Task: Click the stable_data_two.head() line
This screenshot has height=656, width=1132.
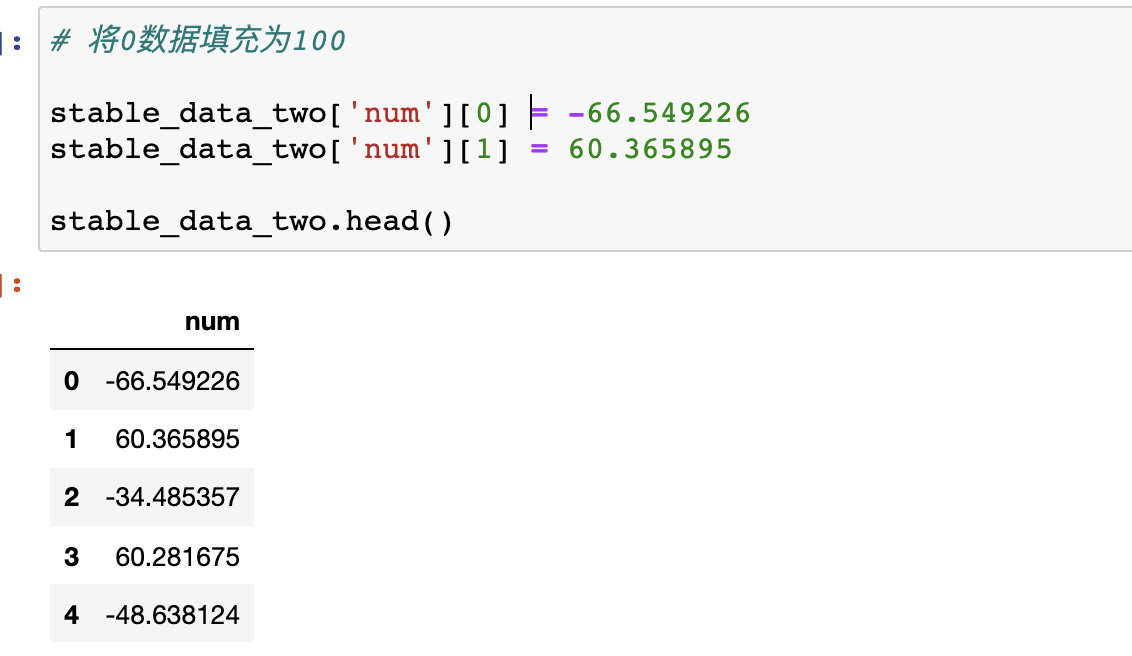Action: (x=251, y=220)
